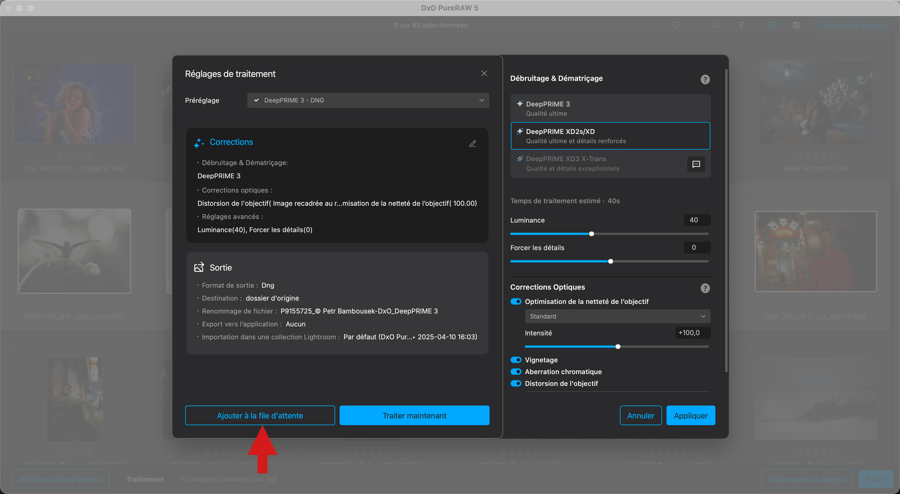The height and width of the screenshot is (494, 900).
Task: Click Traiter avec un aperçu in the main window
Action: pyautogui.click(x=806, y=479)
